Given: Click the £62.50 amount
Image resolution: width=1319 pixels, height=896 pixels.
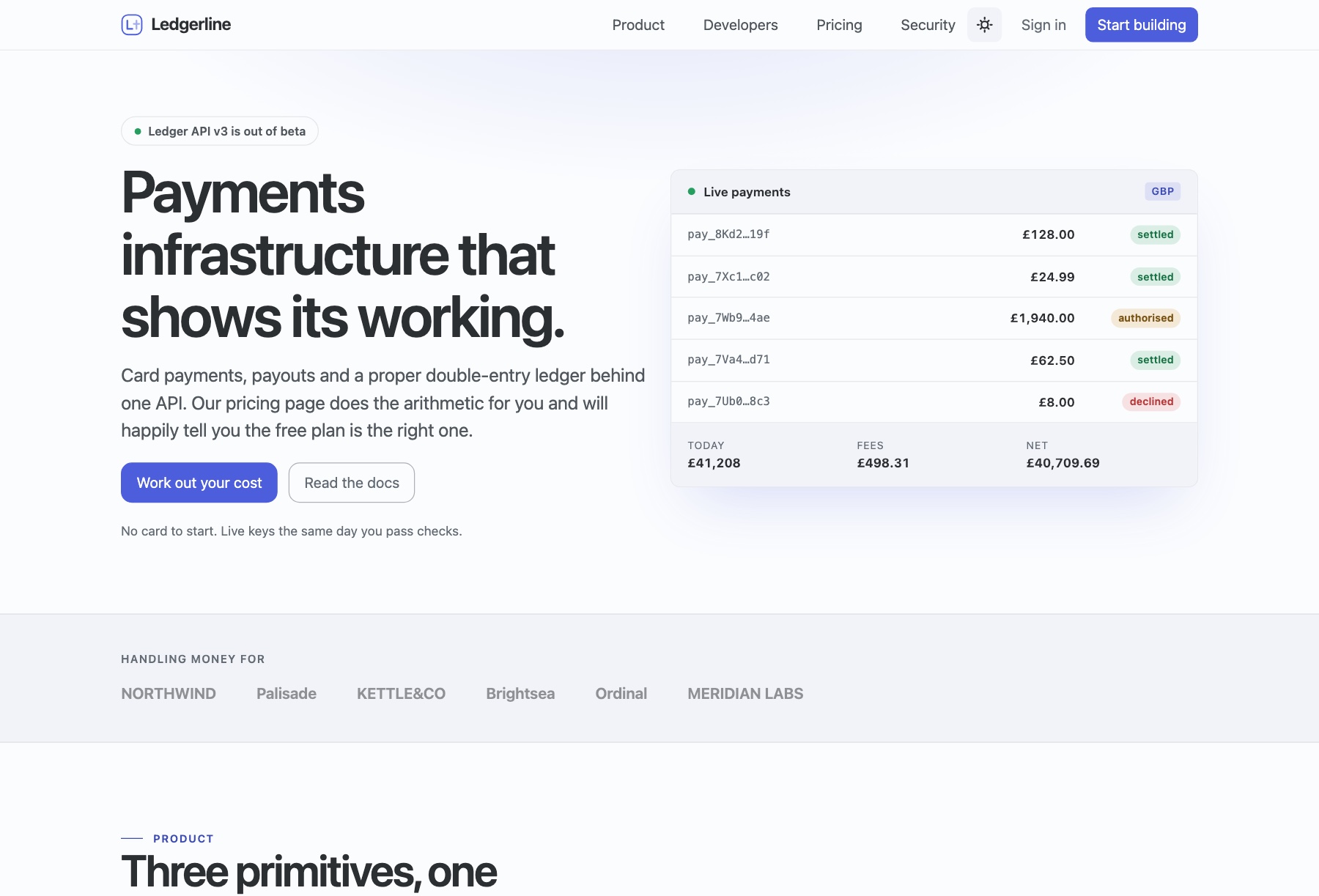Looking at the screenshot, I should click(1052, 360).
